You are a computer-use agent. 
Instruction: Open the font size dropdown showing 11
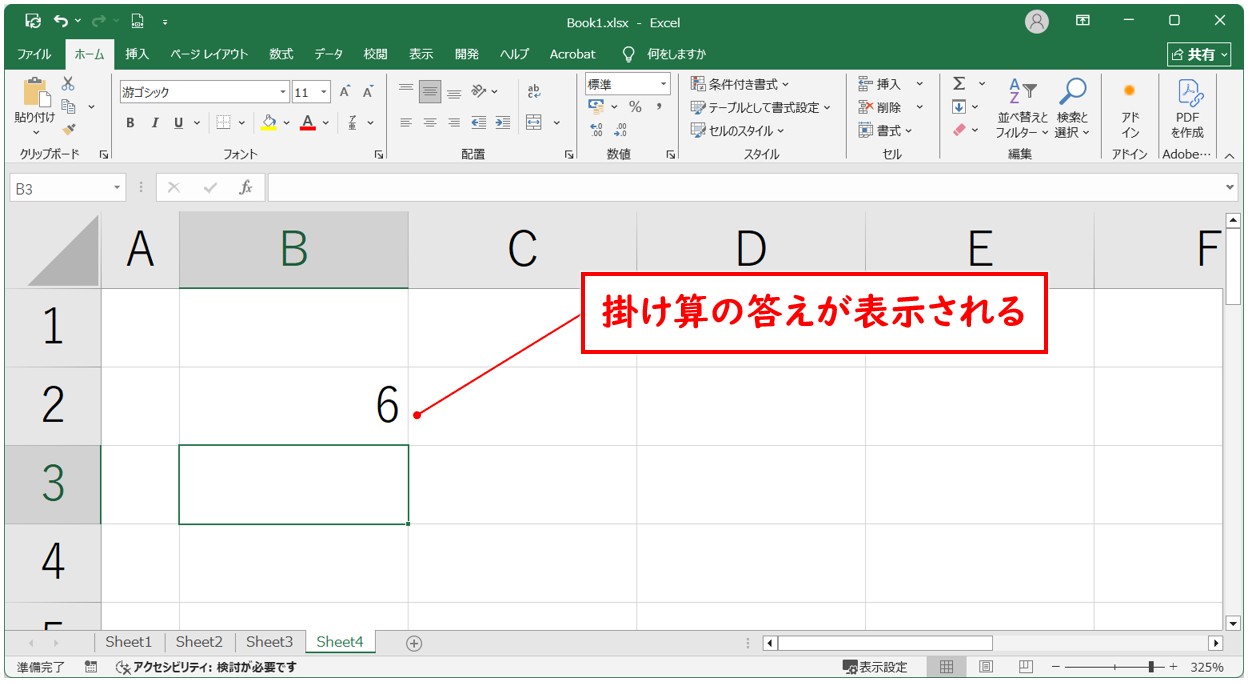coord(311,92)
